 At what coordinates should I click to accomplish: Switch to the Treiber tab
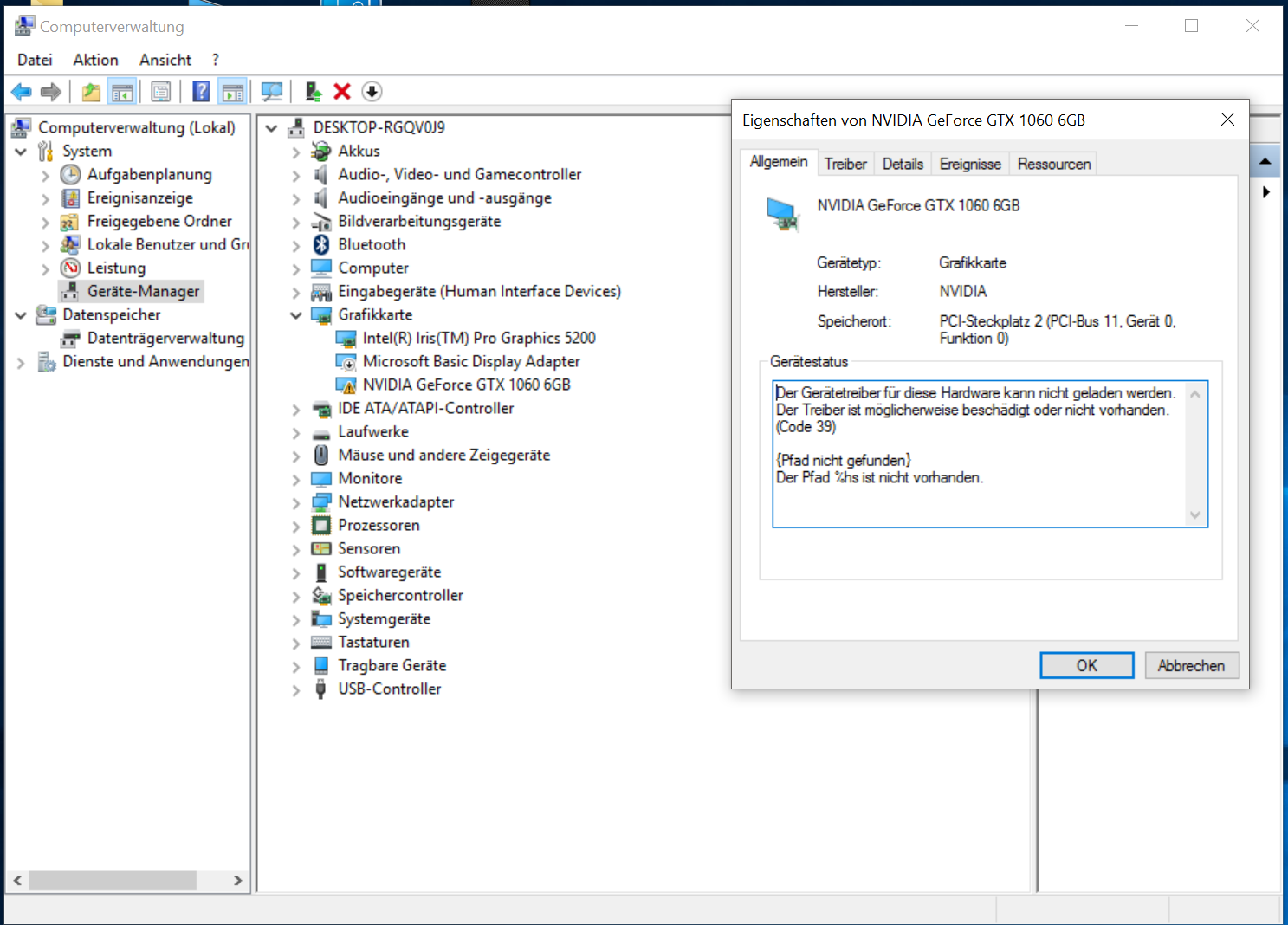(845, 164)
